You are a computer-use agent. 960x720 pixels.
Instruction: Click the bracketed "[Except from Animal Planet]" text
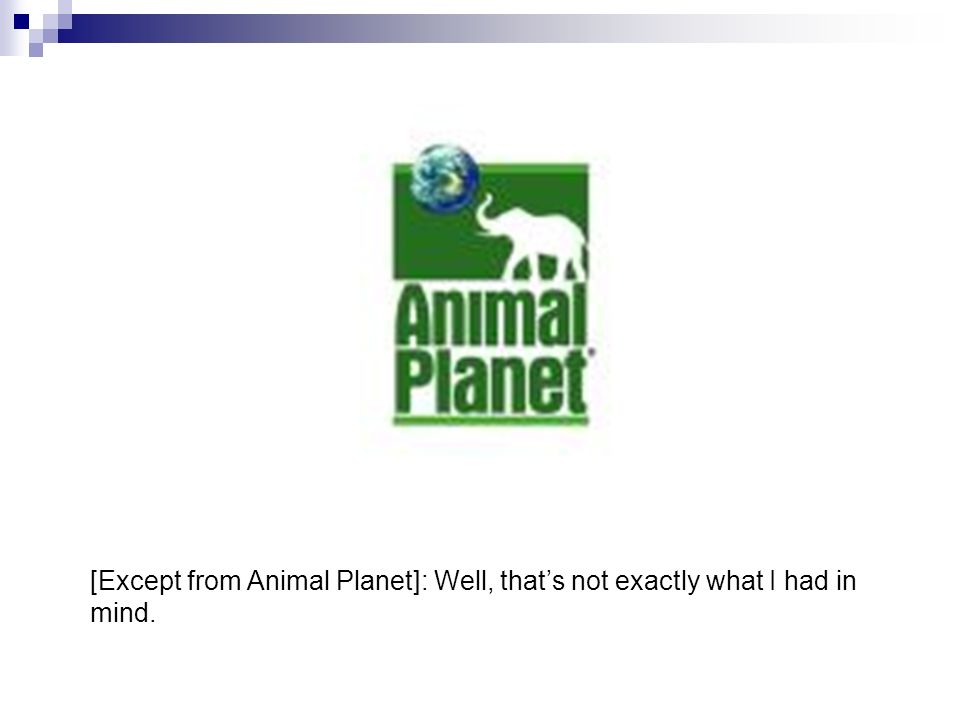[256, 580]
